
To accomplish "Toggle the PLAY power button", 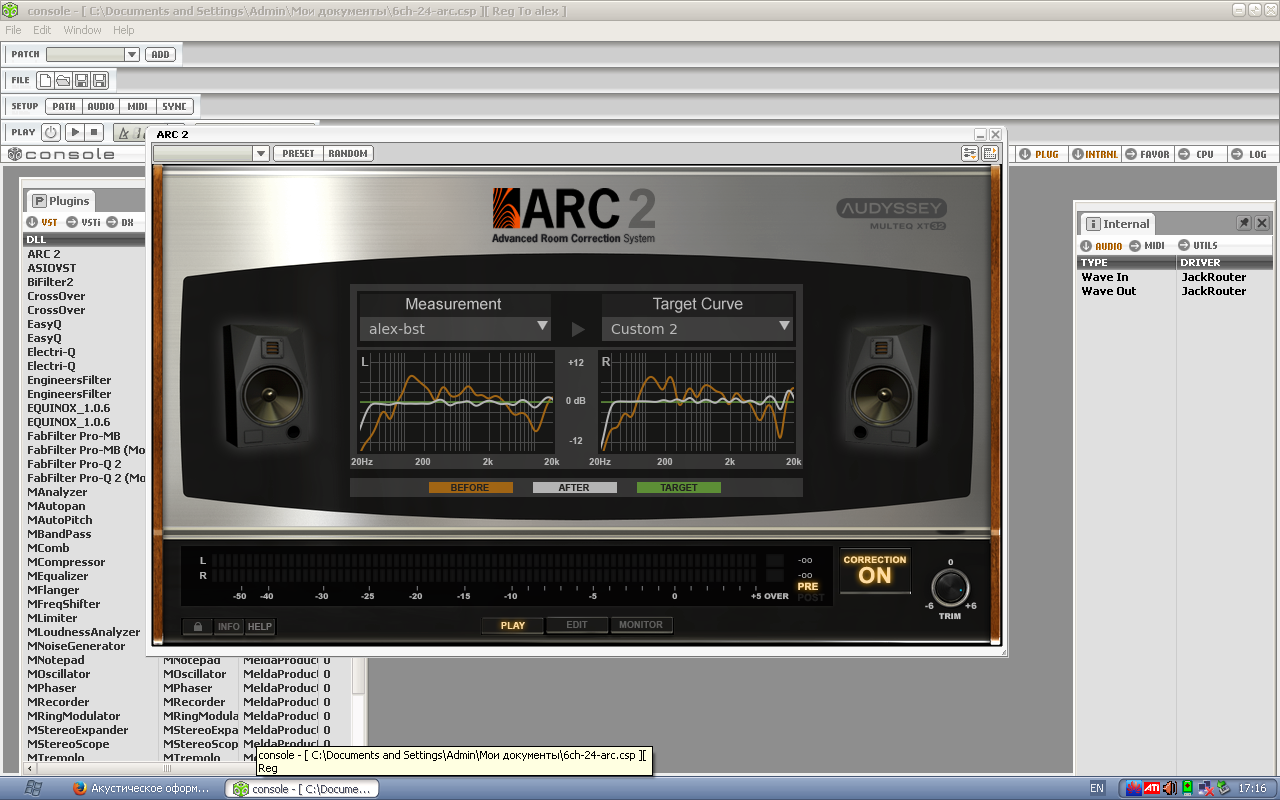I will [51, 132].
